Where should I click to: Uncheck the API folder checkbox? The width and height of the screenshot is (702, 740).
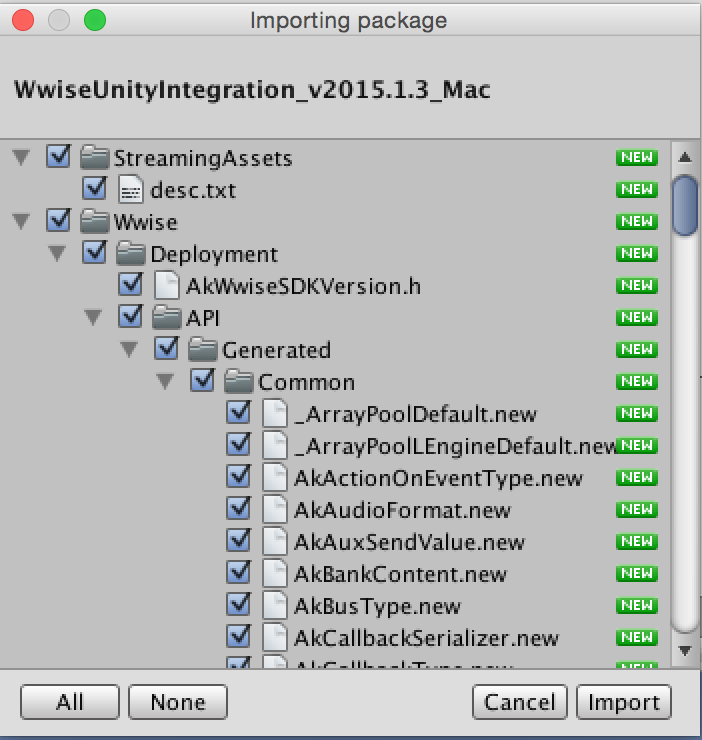[130, 316]
